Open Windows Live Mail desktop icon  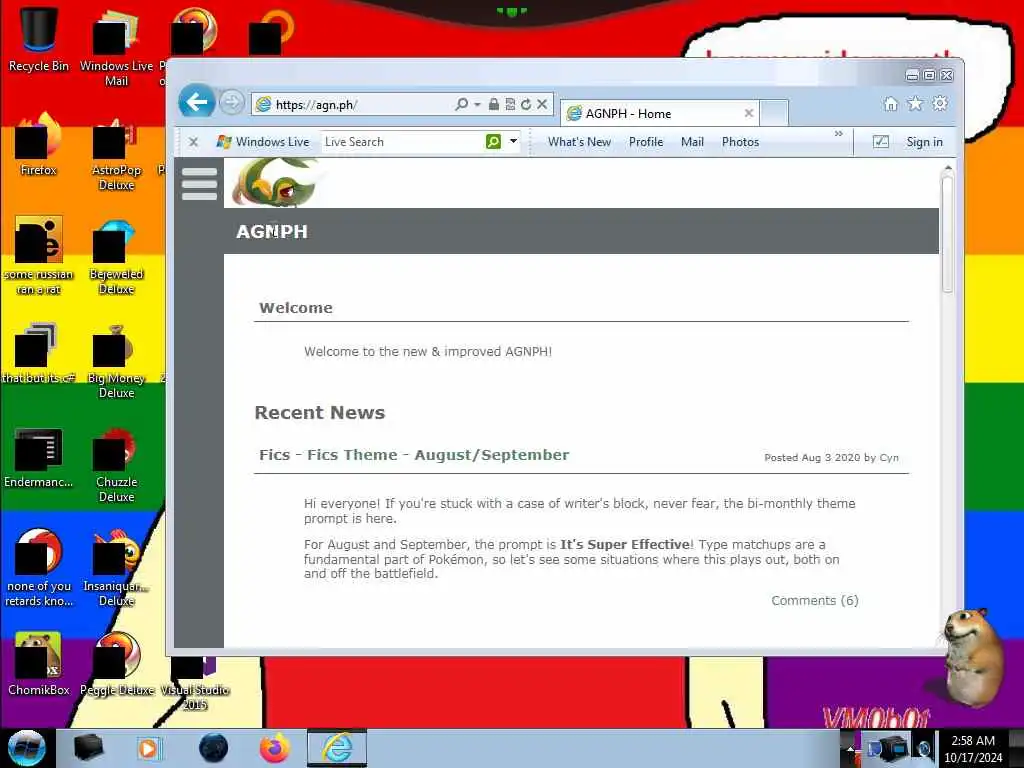[116, 47]
